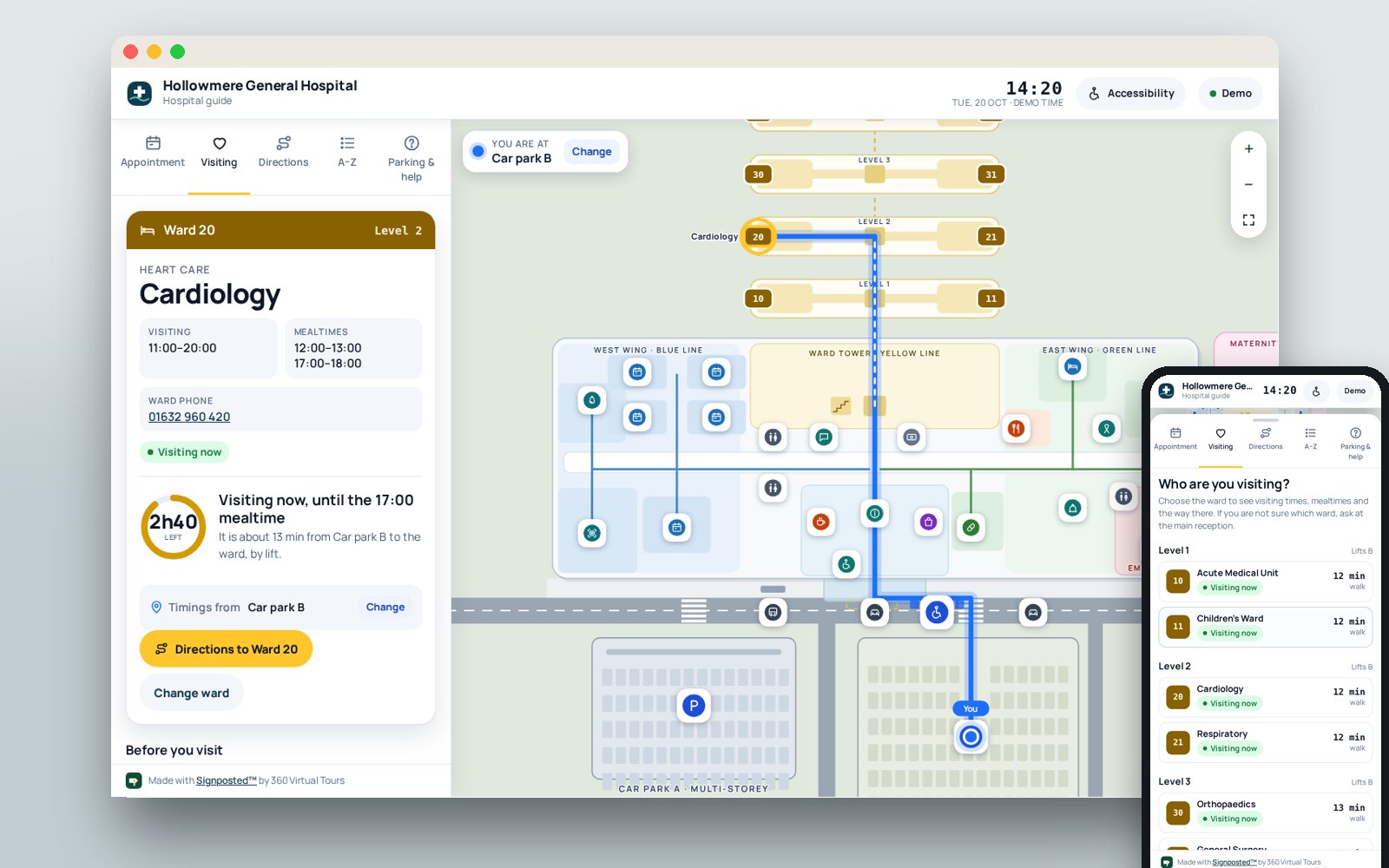The width and height of the screenshot is (1389, 868).
Task: Zoom in on the map
Action: click(1248, 149)
